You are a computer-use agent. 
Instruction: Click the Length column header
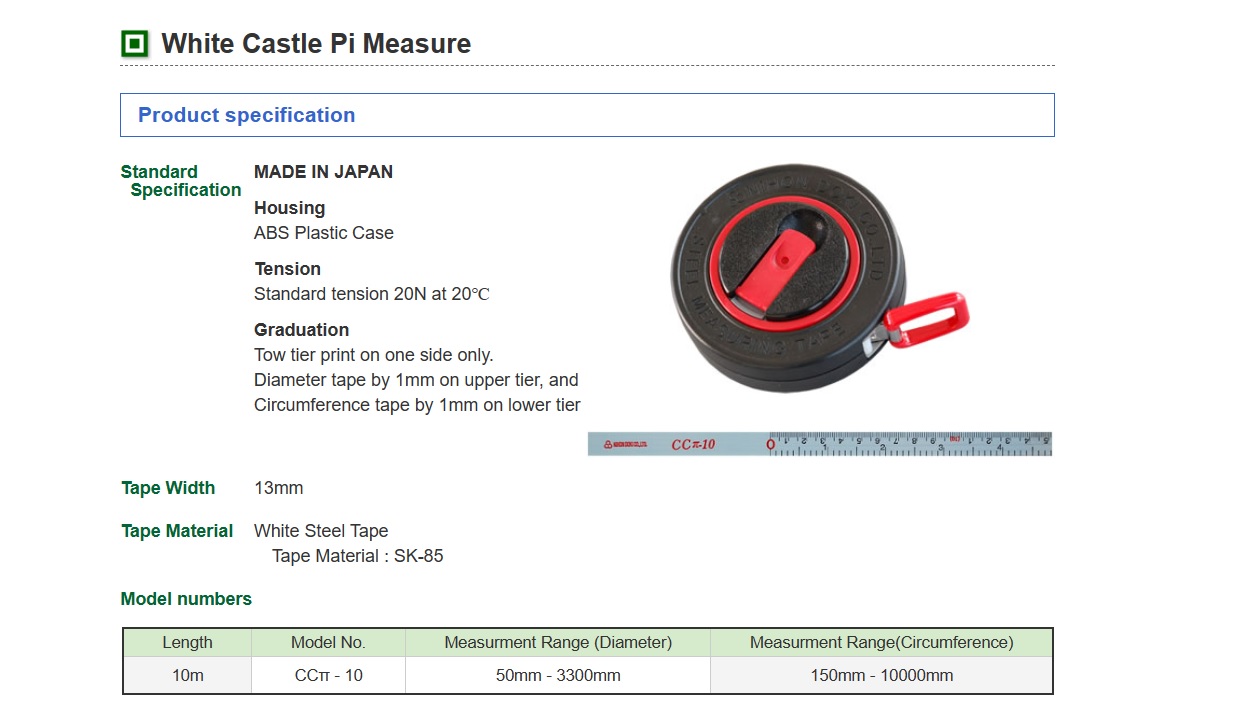click(x=186, y=643)
